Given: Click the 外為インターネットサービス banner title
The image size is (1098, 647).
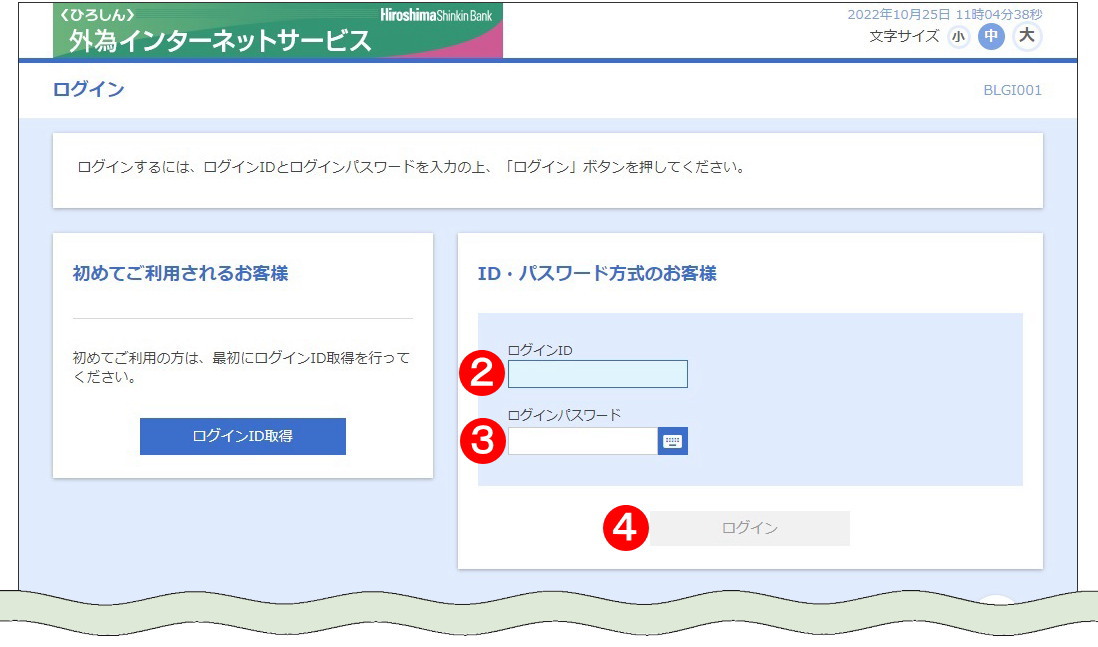Looking at the screenshot, I should tap(220, 41).
